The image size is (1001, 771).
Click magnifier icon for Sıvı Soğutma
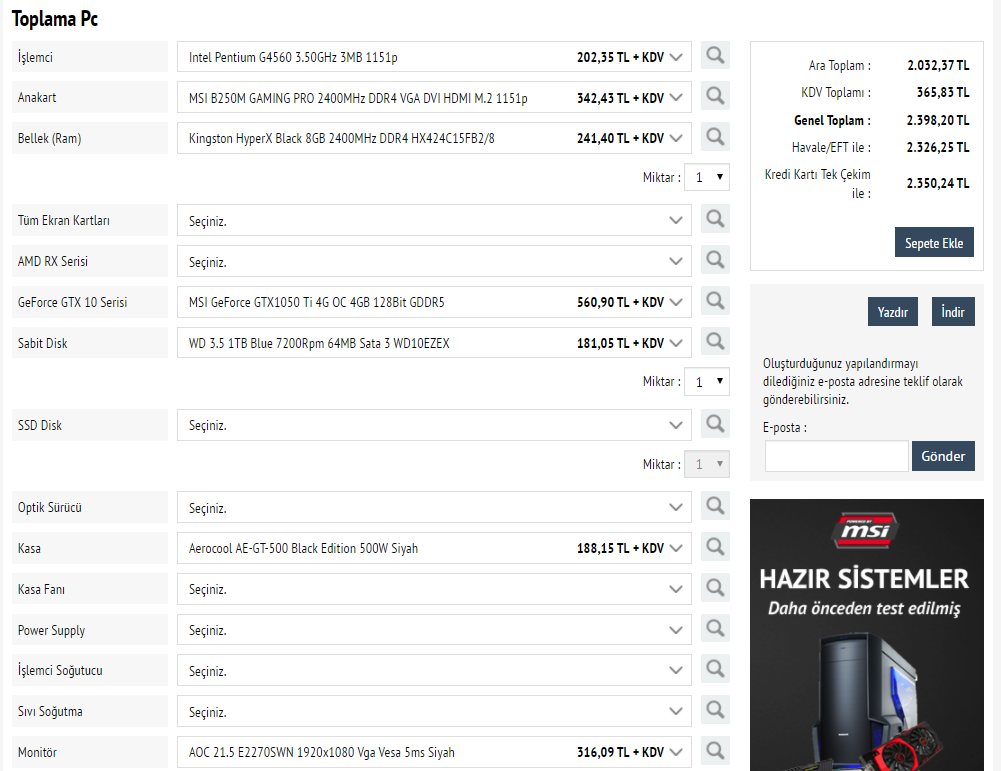(715, 710)
